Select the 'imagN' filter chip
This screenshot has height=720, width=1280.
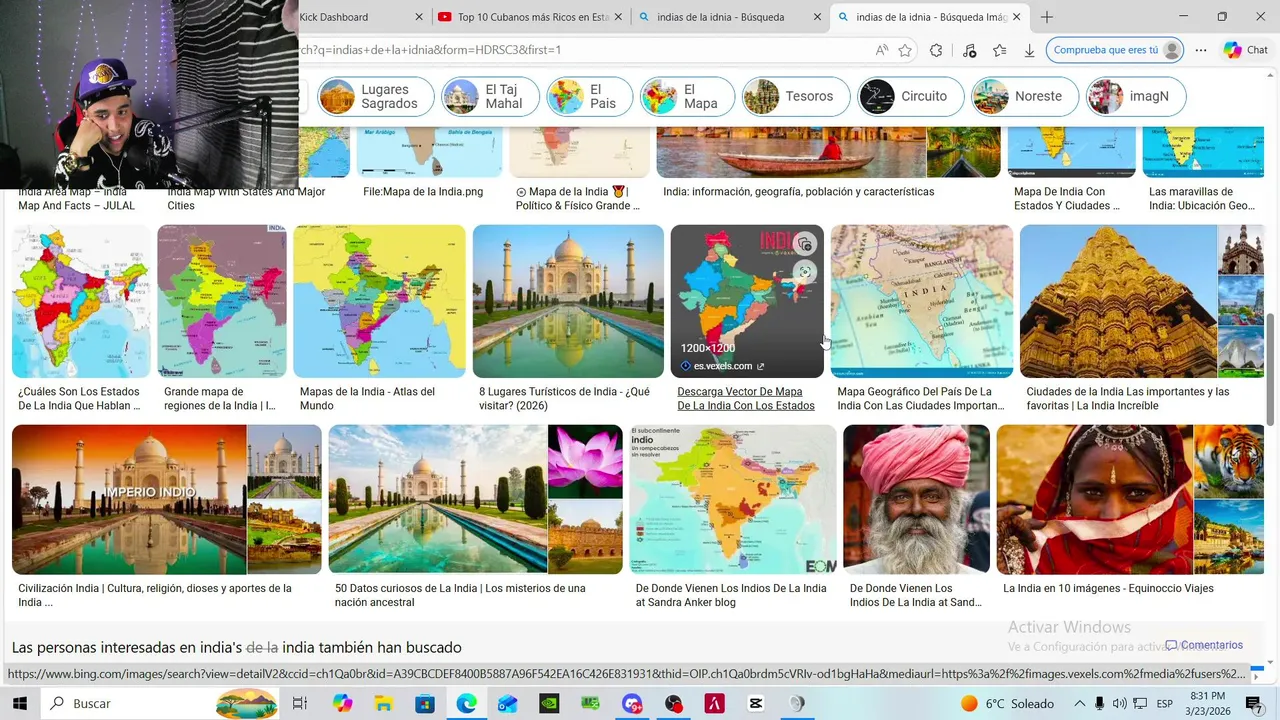pyautogui.click(x=1136, y=97)
